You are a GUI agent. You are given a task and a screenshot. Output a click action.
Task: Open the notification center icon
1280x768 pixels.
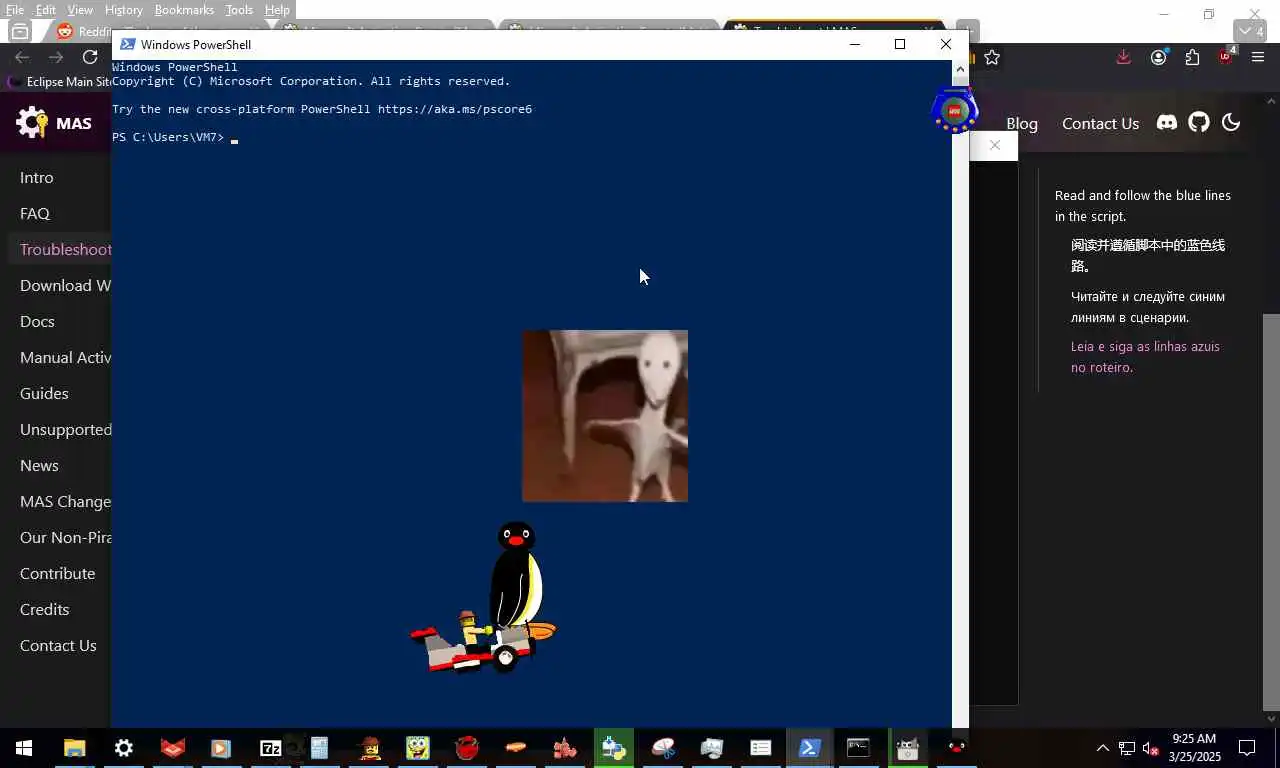point(1247,748)
